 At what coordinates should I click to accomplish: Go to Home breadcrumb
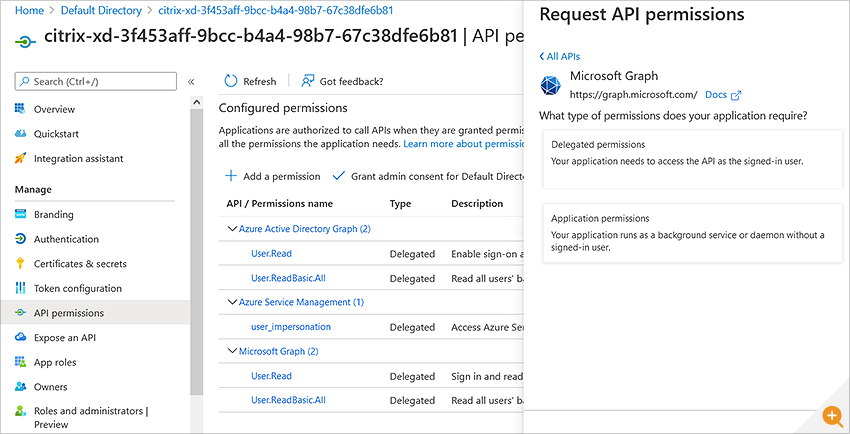[x=29, y=10]
